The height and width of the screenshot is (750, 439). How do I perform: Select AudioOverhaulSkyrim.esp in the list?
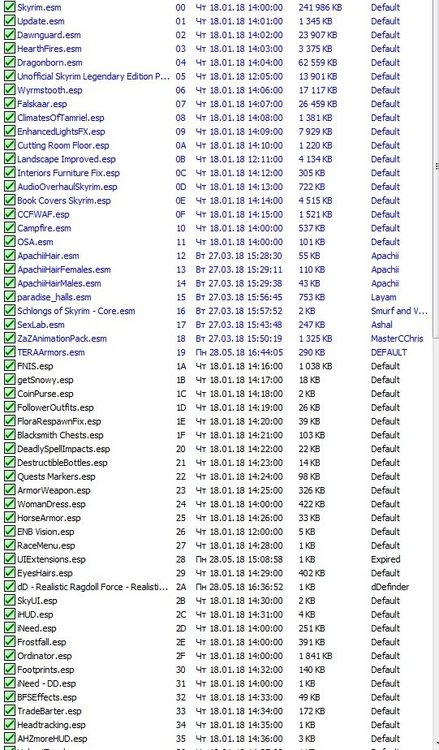(67, 187)
